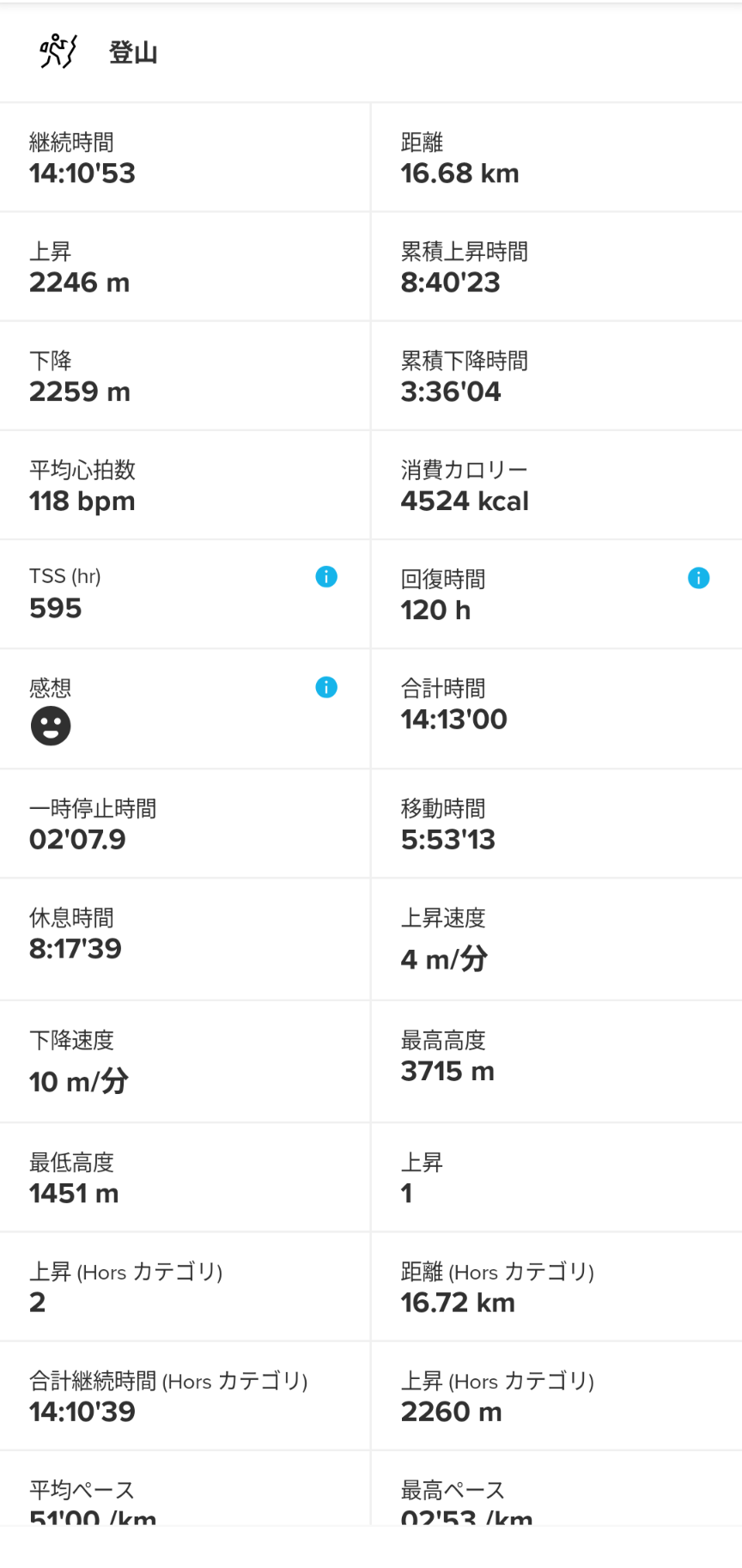Image resolution: width=742 pixels, height=1568 pixels.
Task: Select the 累積上昇時間 8:40'23 cell
Action: pyautogui.click(x=556, y=267)
